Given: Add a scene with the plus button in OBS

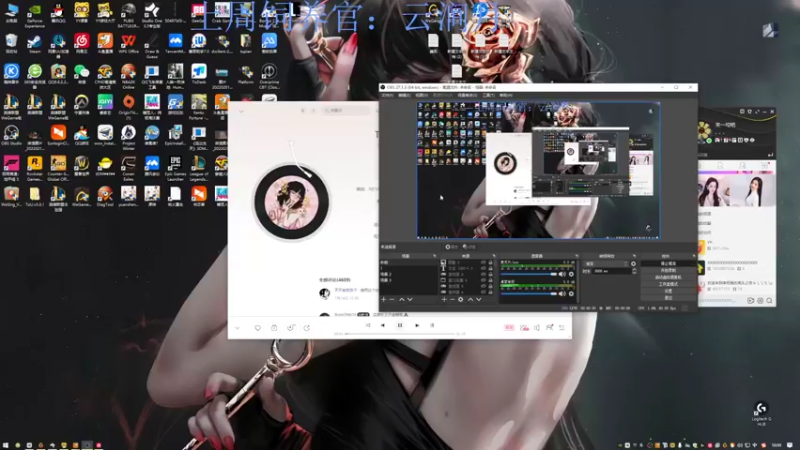Looking at the screenshot, I should click(383, 299).
